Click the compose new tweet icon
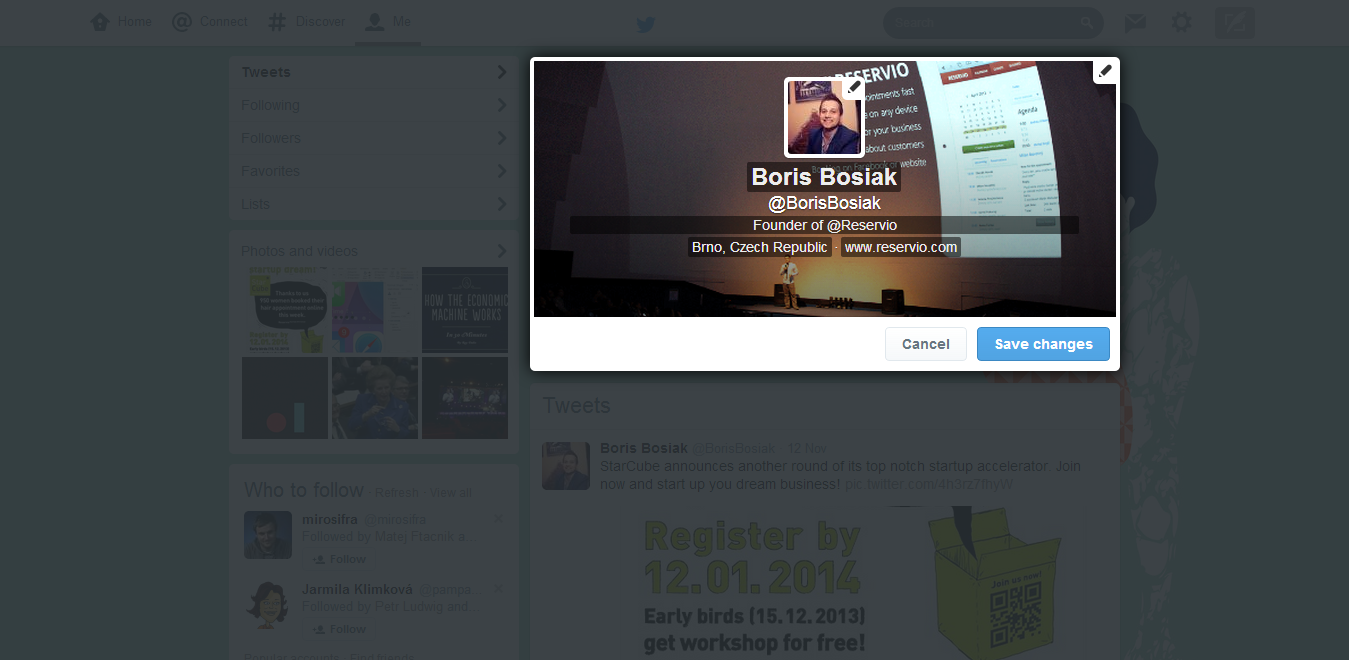 [1234, 22]
